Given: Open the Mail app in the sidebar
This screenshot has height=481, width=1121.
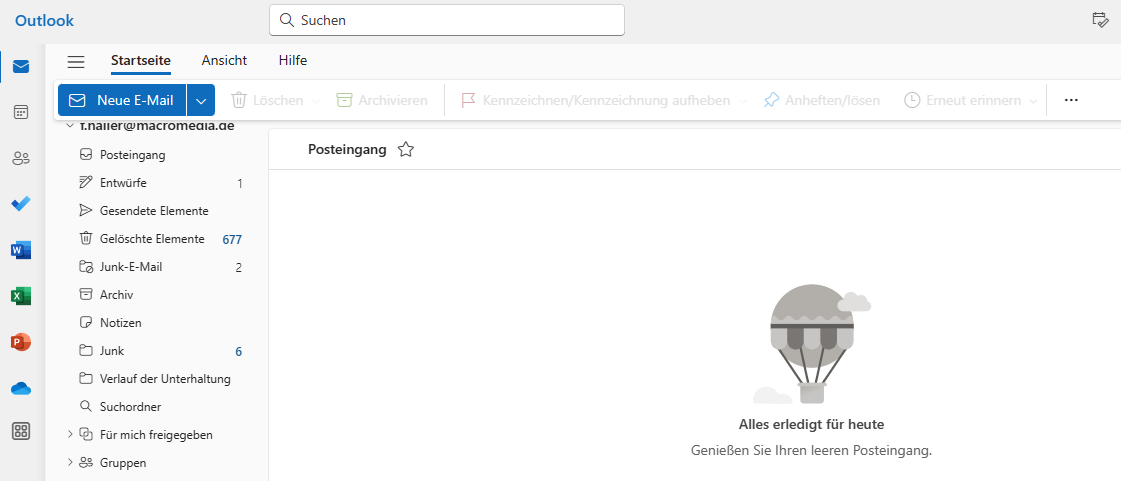Looking at the screenshot, I should [21, 66].
